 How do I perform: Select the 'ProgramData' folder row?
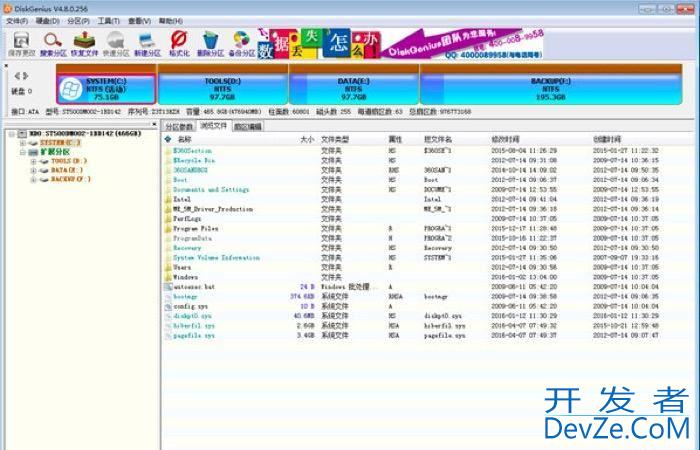tap(430, 238)
